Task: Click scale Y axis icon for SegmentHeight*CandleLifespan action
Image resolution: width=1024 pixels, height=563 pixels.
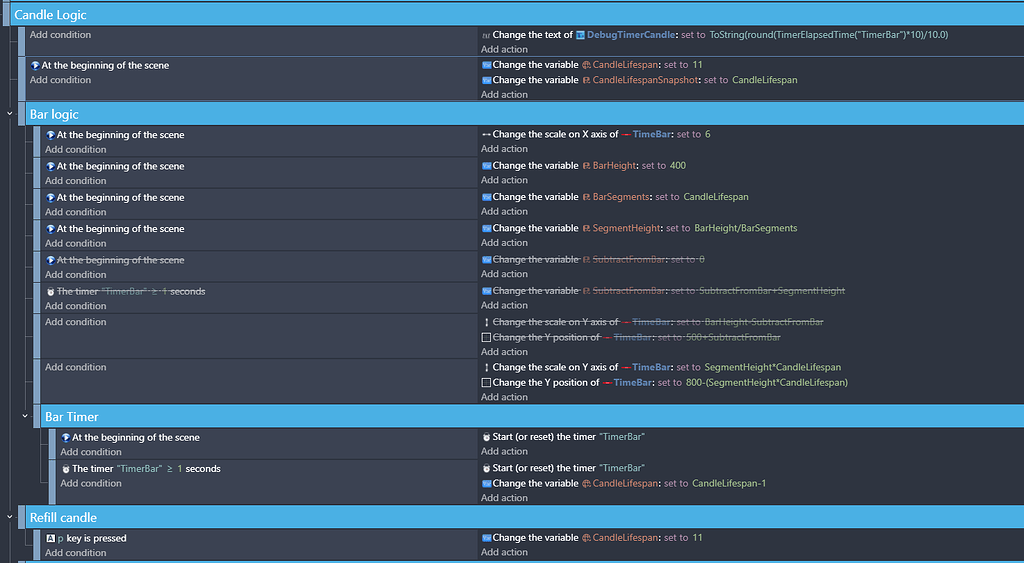Action: point(486,368)
